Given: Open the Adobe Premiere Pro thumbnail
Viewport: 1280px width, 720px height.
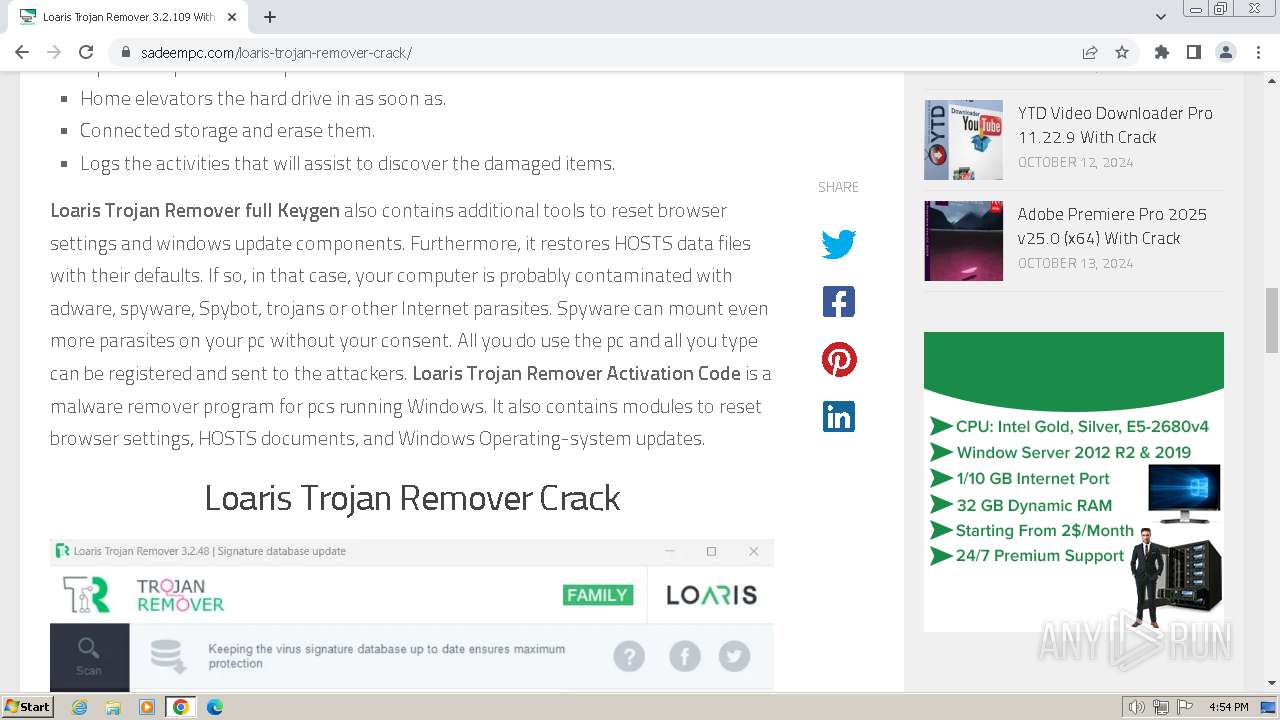Looking at the screenshot, I should 963,241.
